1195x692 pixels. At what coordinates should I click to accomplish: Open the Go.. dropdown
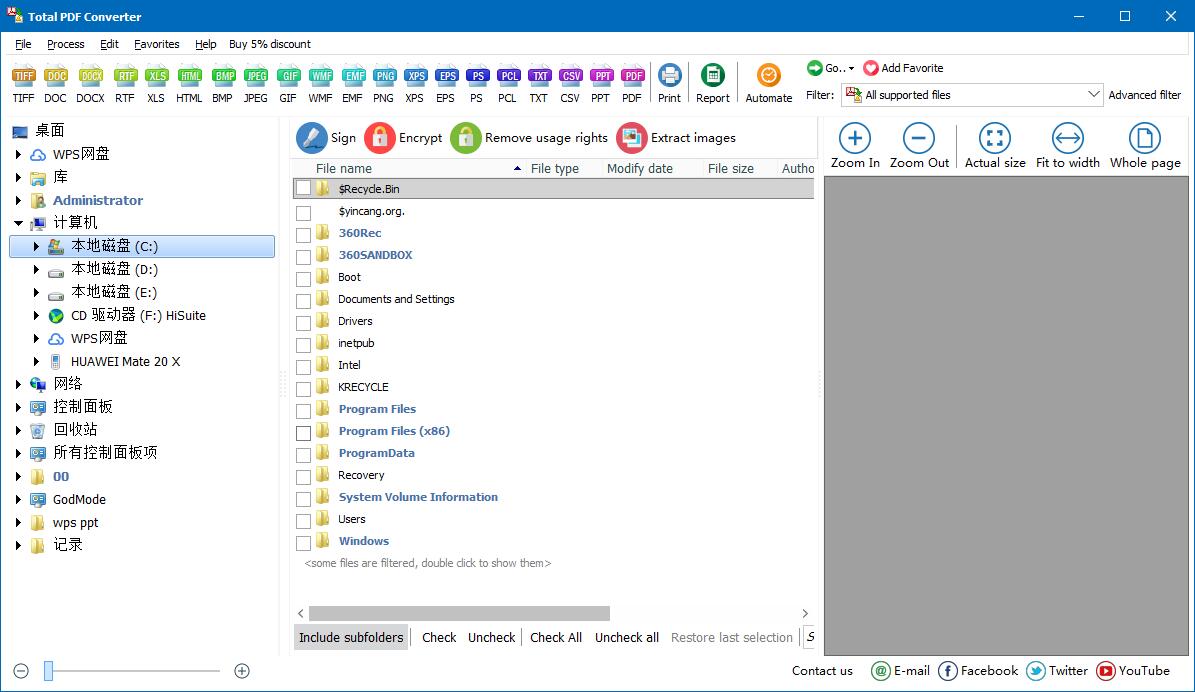click(831, 68)
